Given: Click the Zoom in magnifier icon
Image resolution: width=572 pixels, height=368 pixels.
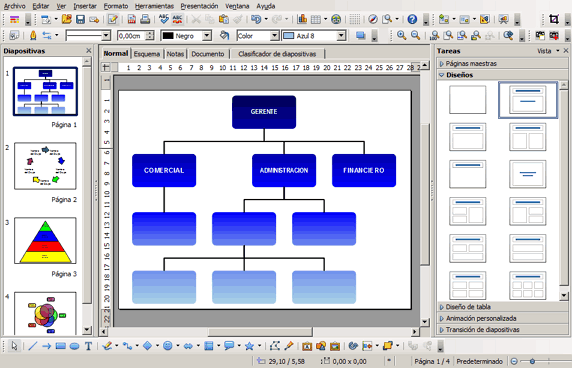Looking at the screenshot, I should 402,36.
